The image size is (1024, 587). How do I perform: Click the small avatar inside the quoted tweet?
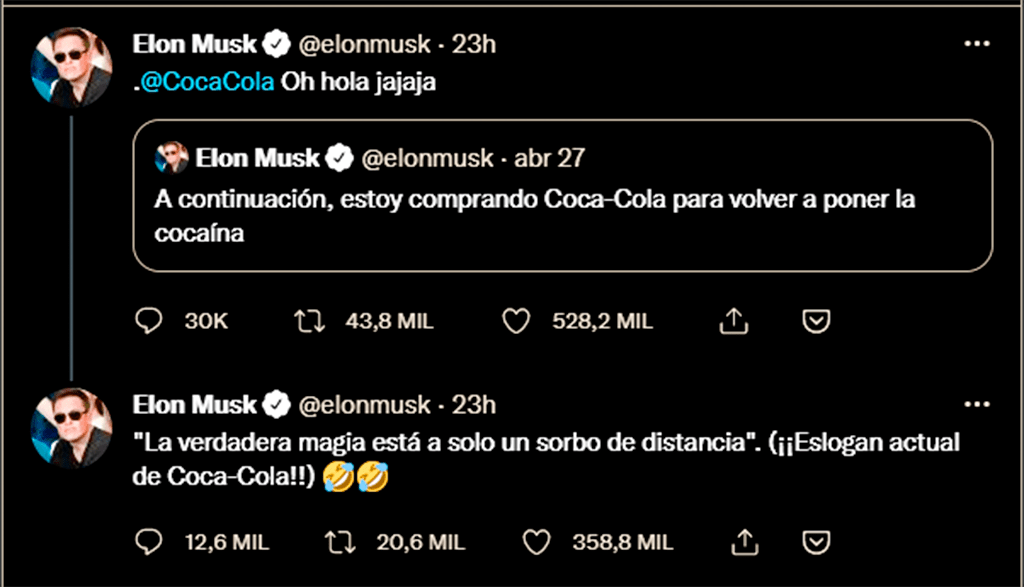[x=171, y=158]
